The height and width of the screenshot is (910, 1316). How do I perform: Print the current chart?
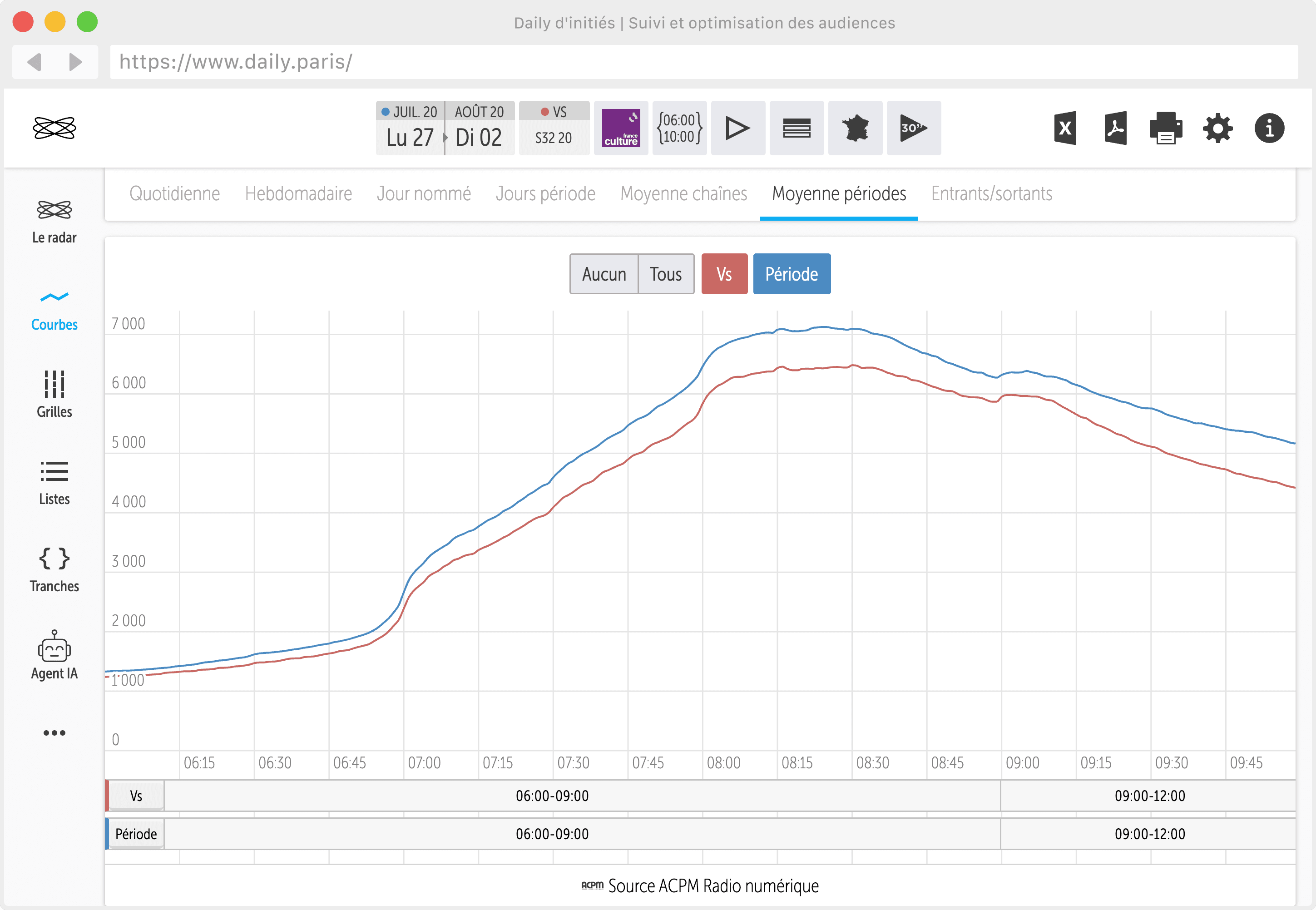[1166, 128]
